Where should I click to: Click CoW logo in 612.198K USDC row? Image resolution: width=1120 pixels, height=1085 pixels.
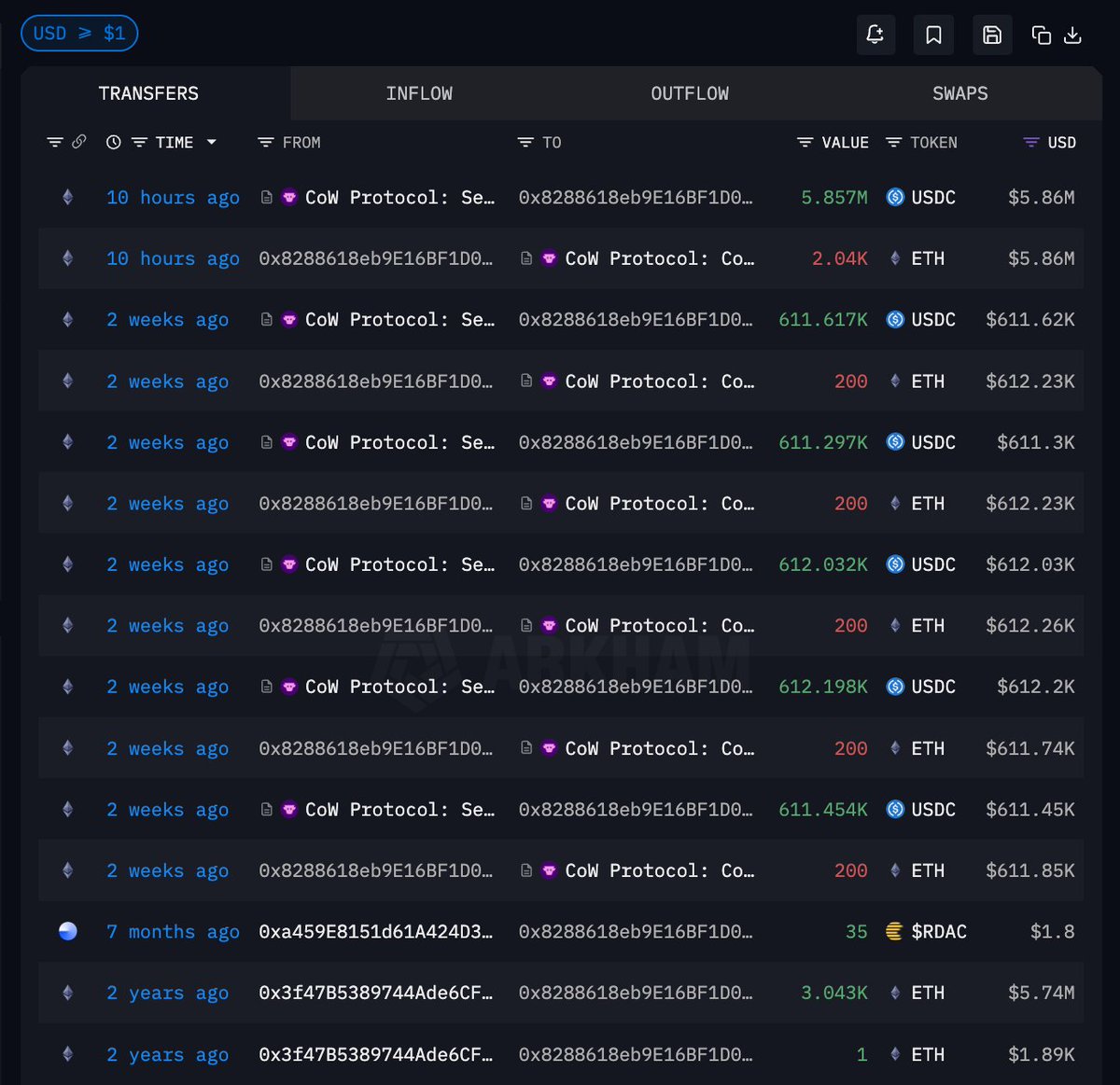pyautogui.click(x=289, y=687)
